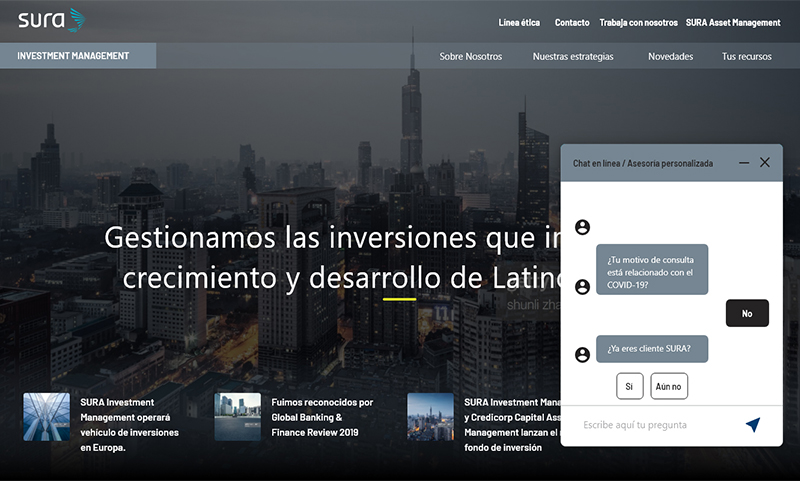Open Novedades menu
The image size is (800, 481).
coord(670,57)
